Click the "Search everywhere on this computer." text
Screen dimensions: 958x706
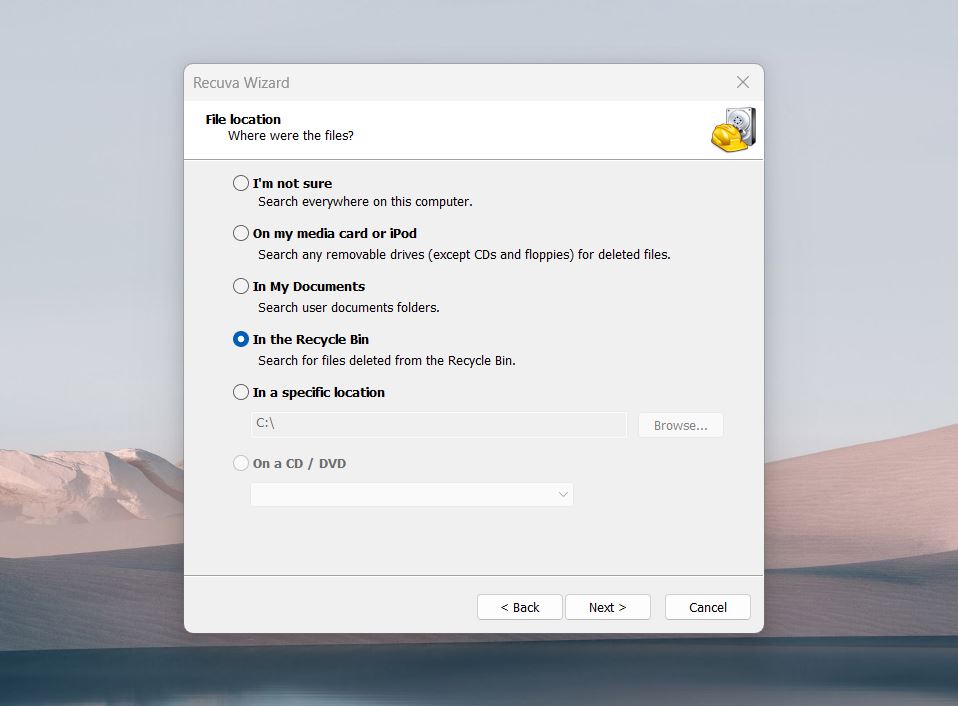(365, 202)
